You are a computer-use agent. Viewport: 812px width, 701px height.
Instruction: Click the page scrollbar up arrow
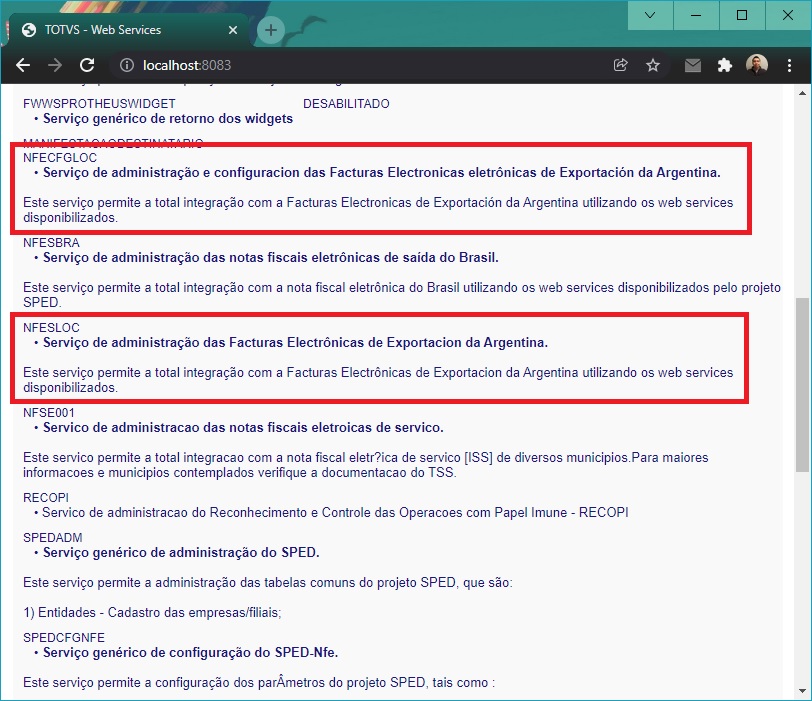803,93
